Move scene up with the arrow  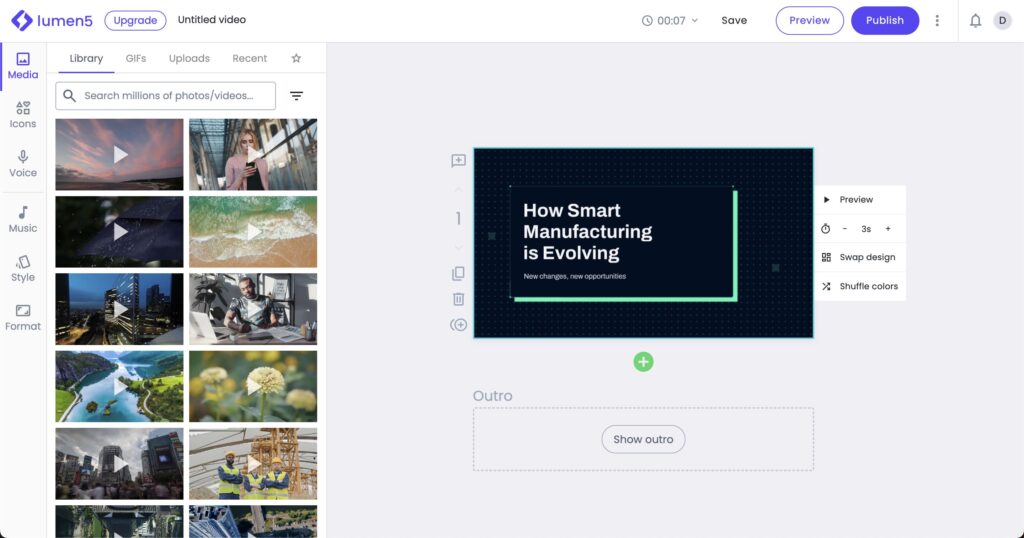tap(458, 190)
